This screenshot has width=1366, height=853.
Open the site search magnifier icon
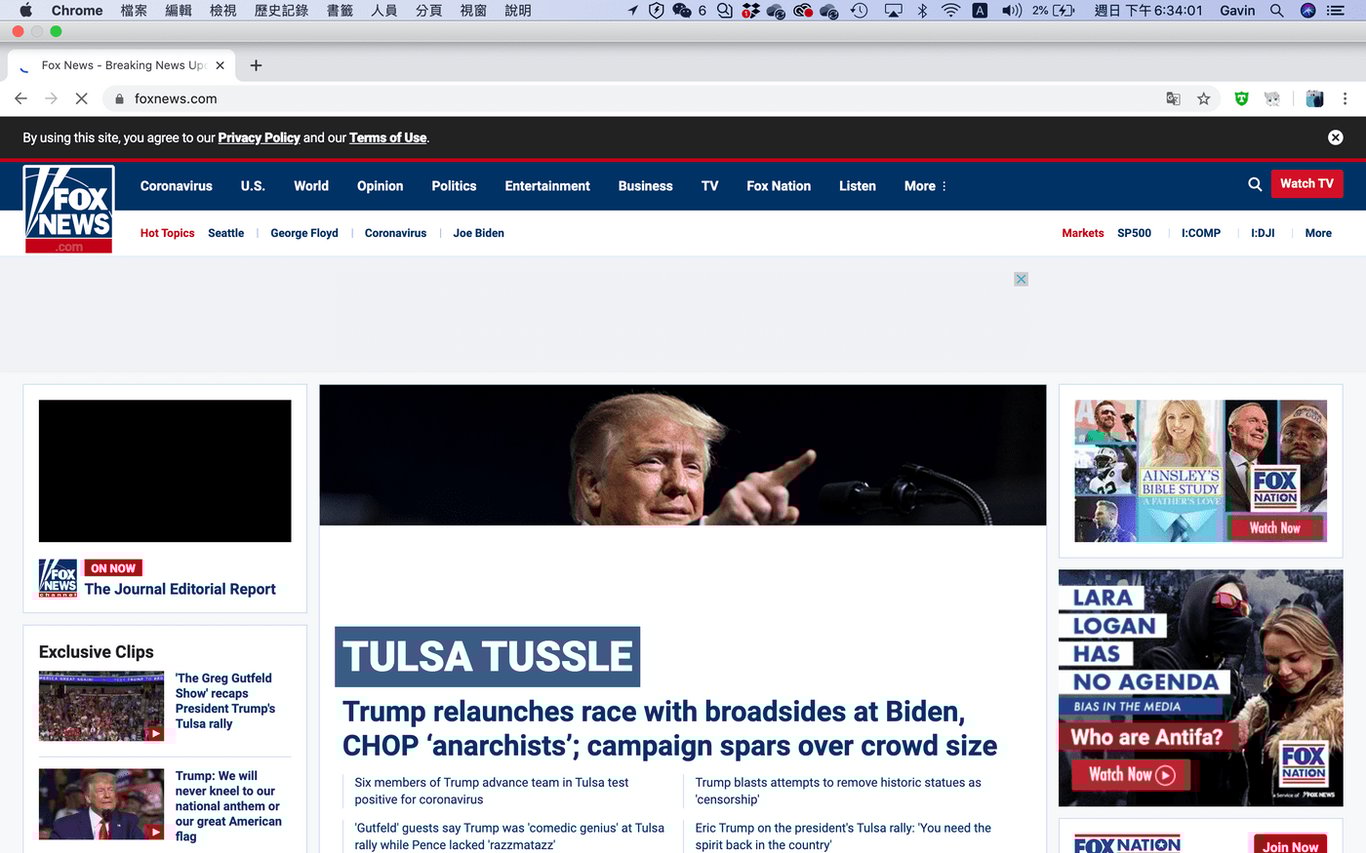(1255, 184)
